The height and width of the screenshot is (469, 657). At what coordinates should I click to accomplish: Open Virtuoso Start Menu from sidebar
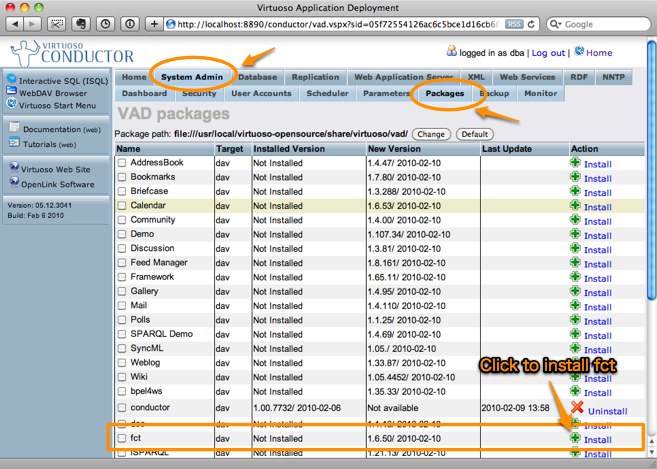58,105
